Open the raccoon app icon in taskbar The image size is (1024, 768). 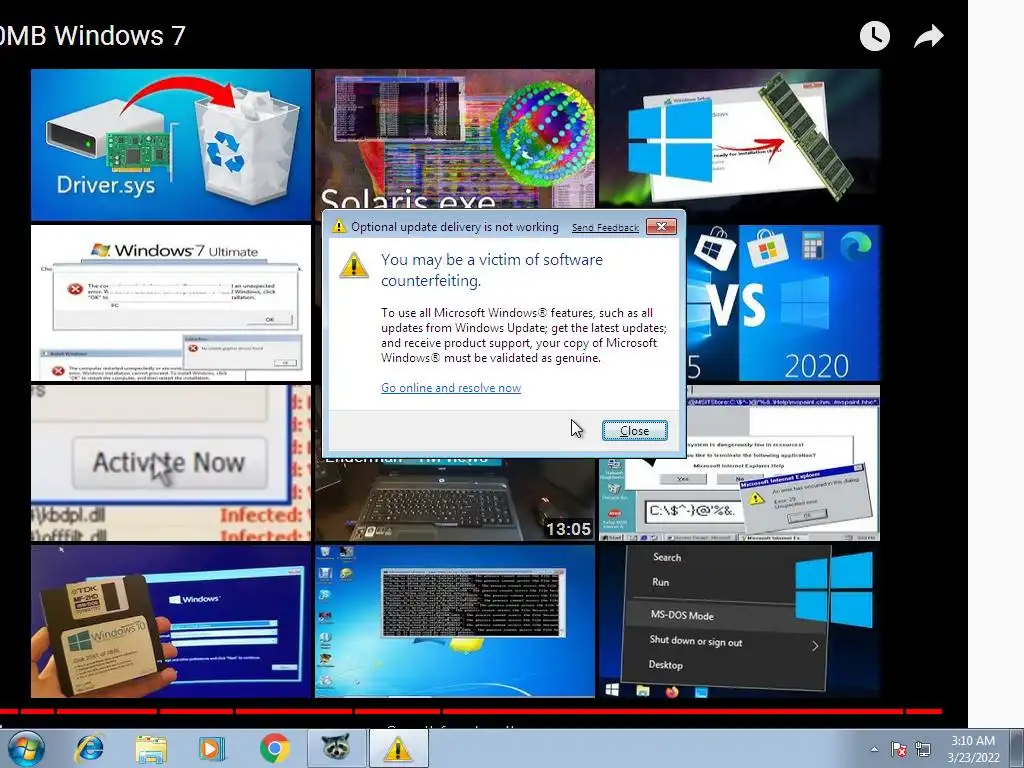(x=336, y=748)
